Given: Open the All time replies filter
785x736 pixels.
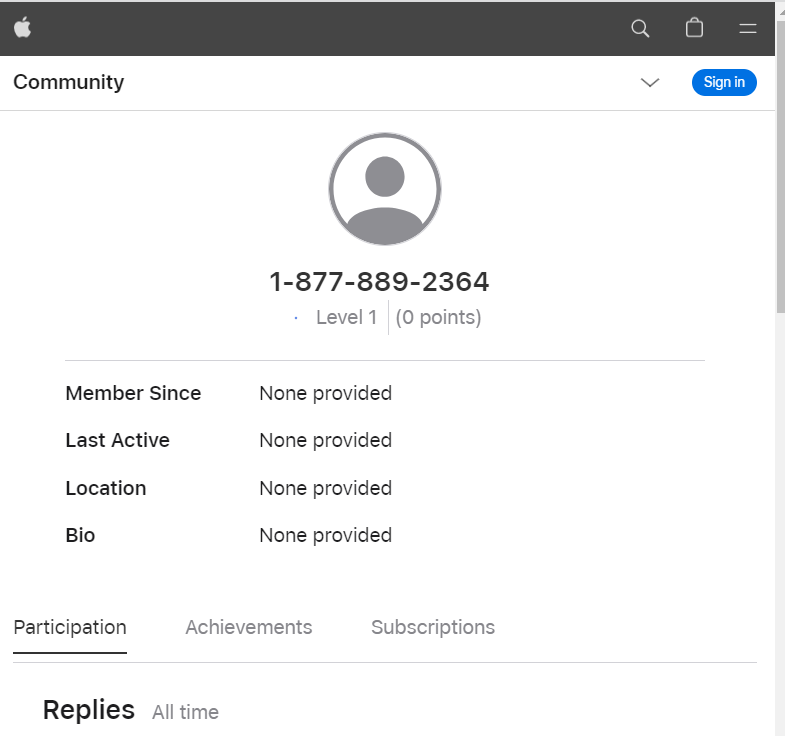Looking at the screenshot, I should 185,712.
